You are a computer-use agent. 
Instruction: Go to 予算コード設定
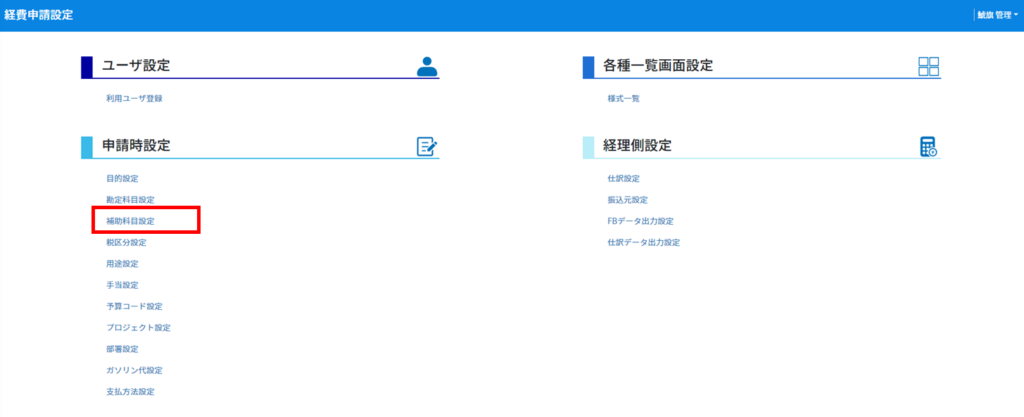click(x=134, y=306)
